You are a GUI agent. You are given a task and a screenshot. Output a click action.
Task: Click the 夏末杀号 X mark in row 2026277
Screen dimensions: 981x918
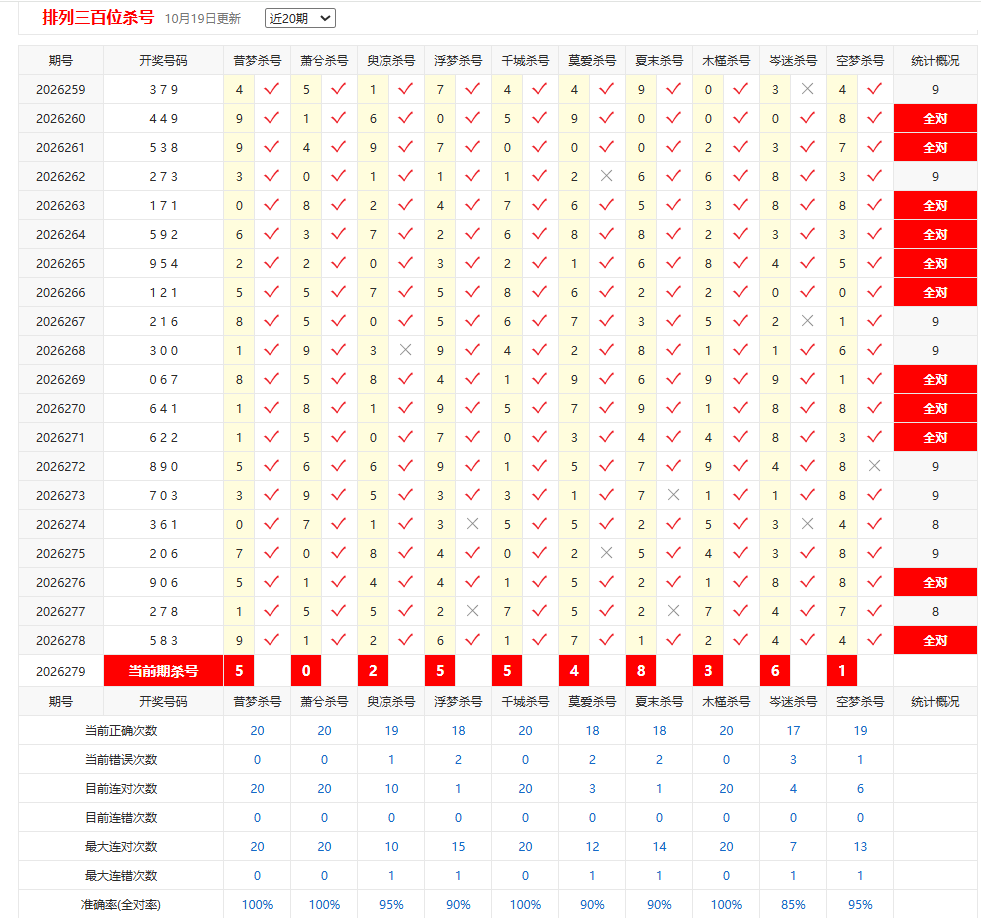tap(673, 611)
